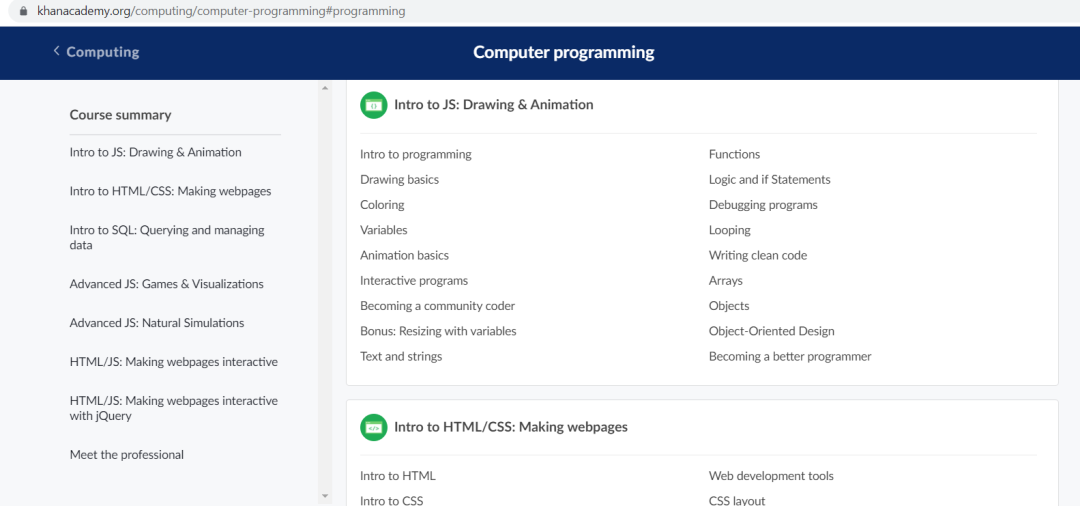
Task: Open Intro to HTML unit
Action: 397,476
